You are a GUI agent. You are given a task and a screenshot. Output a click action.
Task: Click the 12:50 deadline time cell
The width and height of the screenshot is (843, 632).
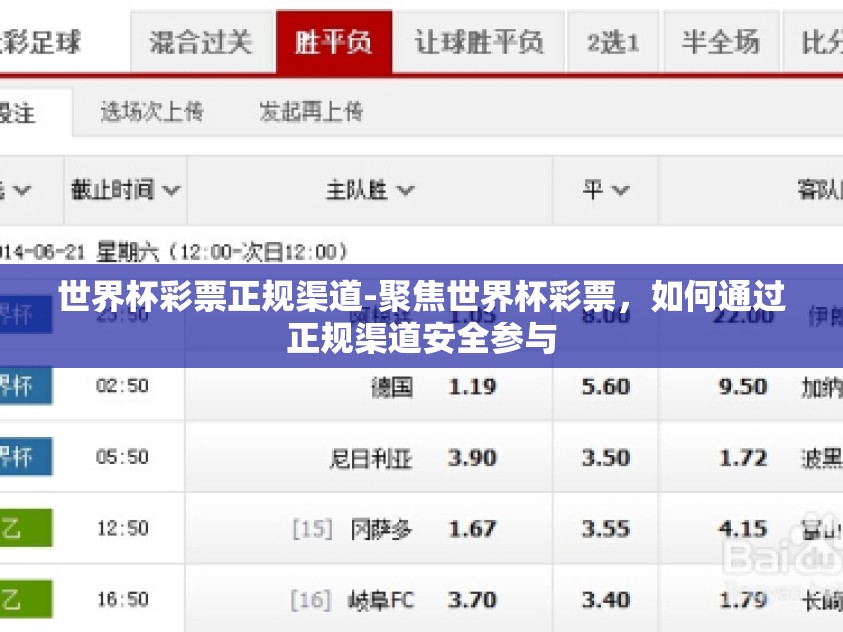tap(123, 528)
